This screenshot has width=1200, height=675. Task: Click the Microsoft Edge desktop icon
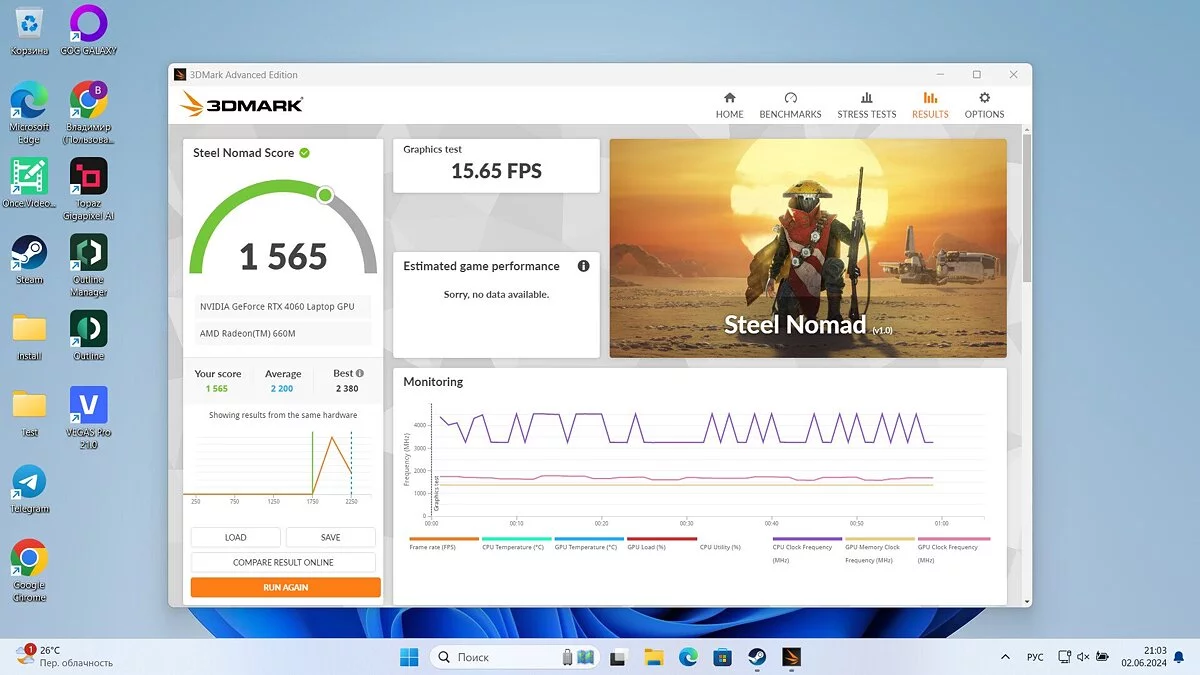pyautogui.click(x=30, y=112)
